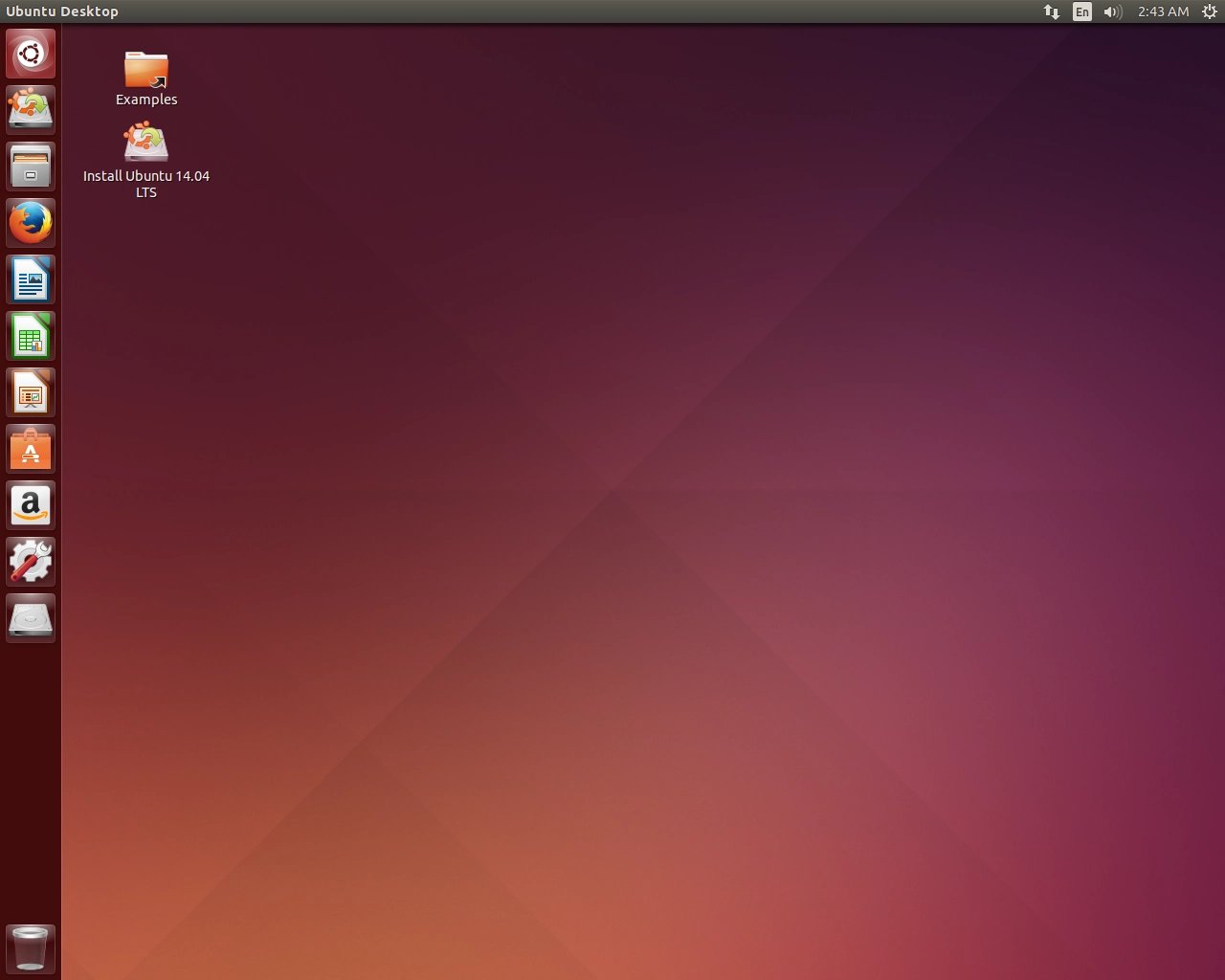Viewport: 1225px width, 980px height.
Task: Open LibreOffice Writer
Action: coord(30,278)
